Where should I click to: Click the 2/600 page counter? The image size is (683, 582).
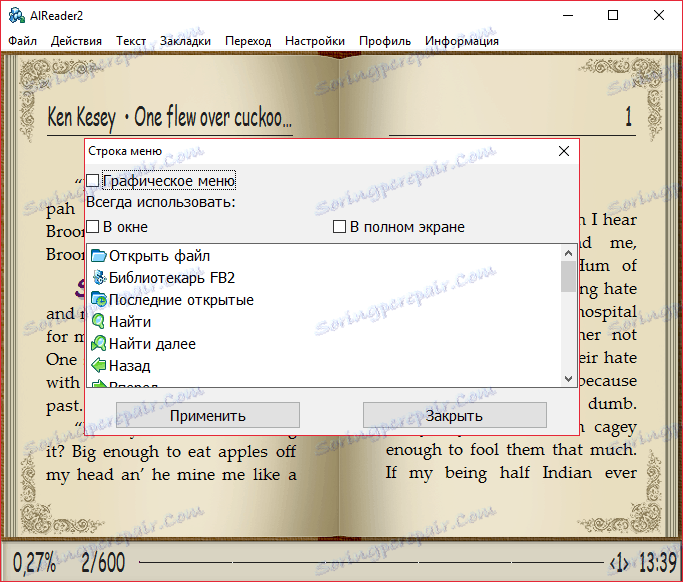point(103,562)
